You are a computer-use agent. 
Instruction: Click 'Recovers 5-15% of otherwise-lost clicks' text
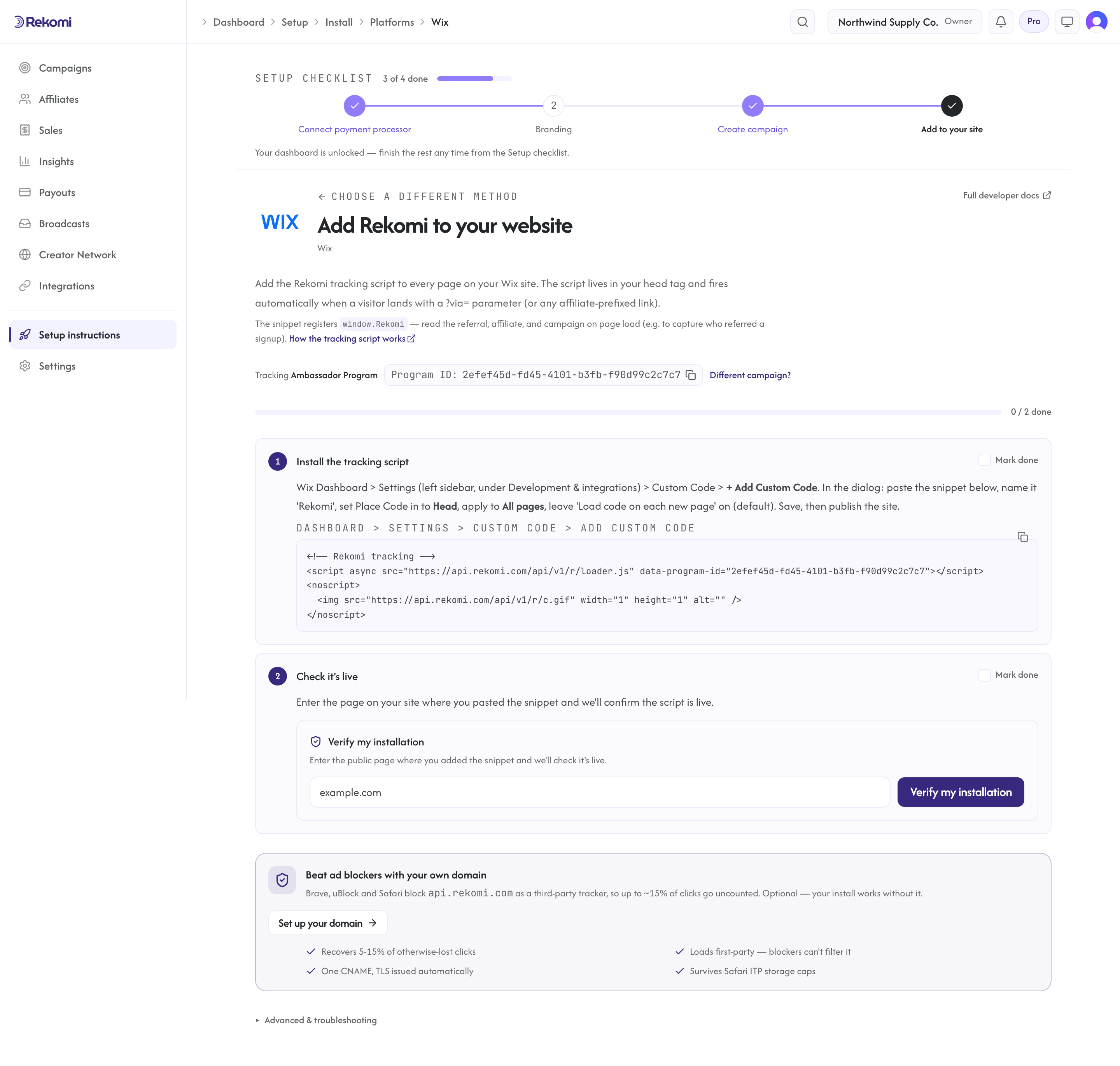point(398,952)
